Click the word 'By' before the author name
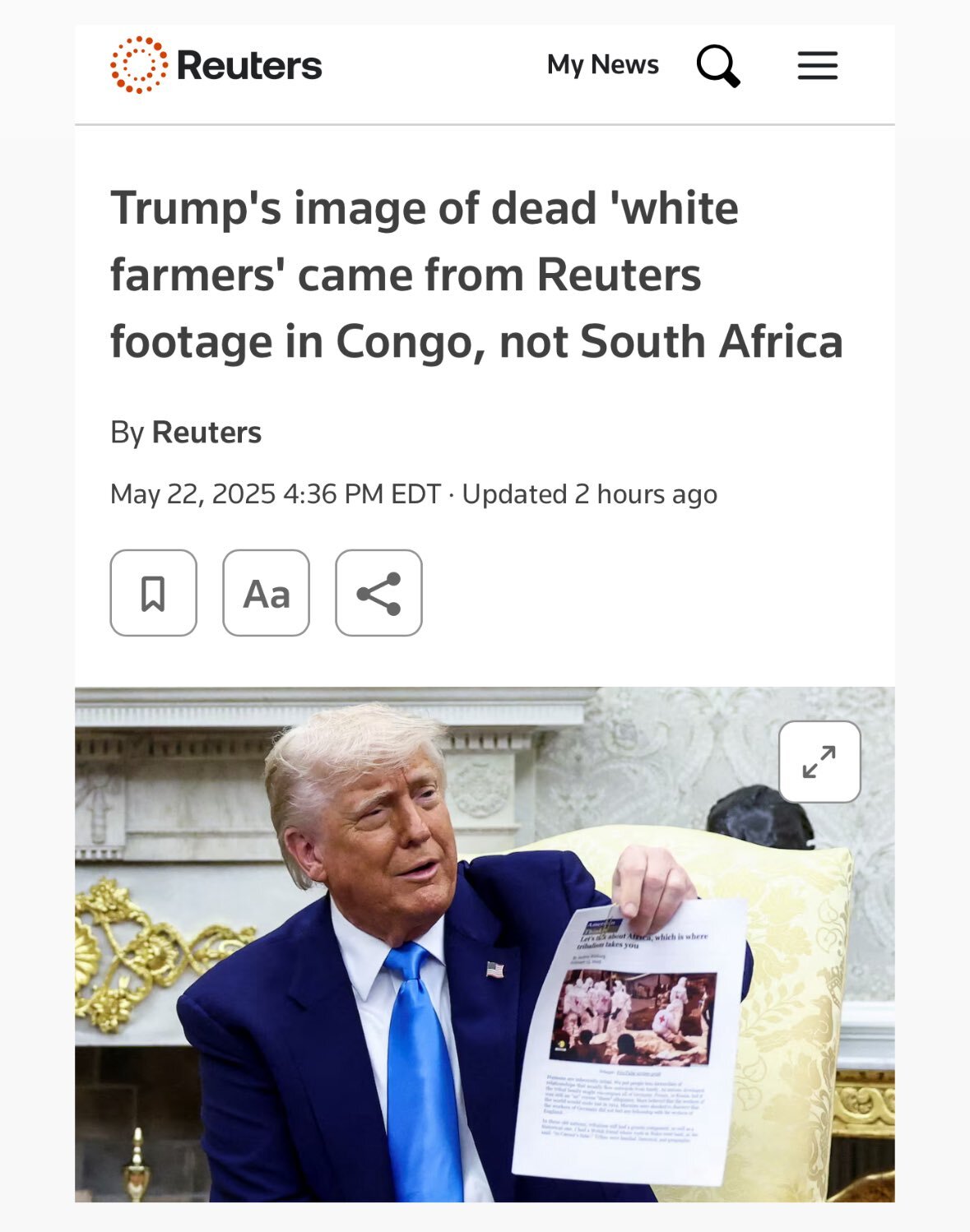 (127, 433)
